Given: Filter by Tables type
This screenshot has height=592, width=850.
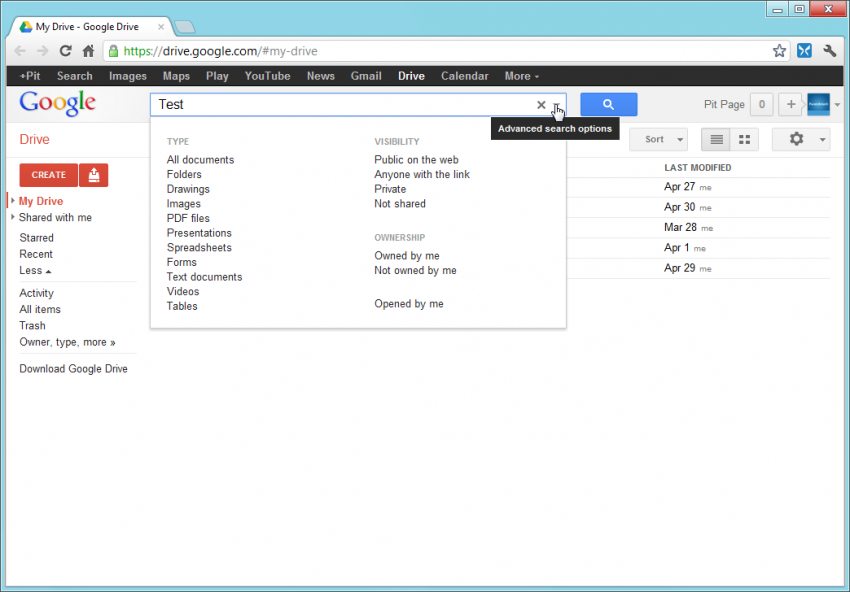Looking at the screenshot, I should [x=182, y=306].
